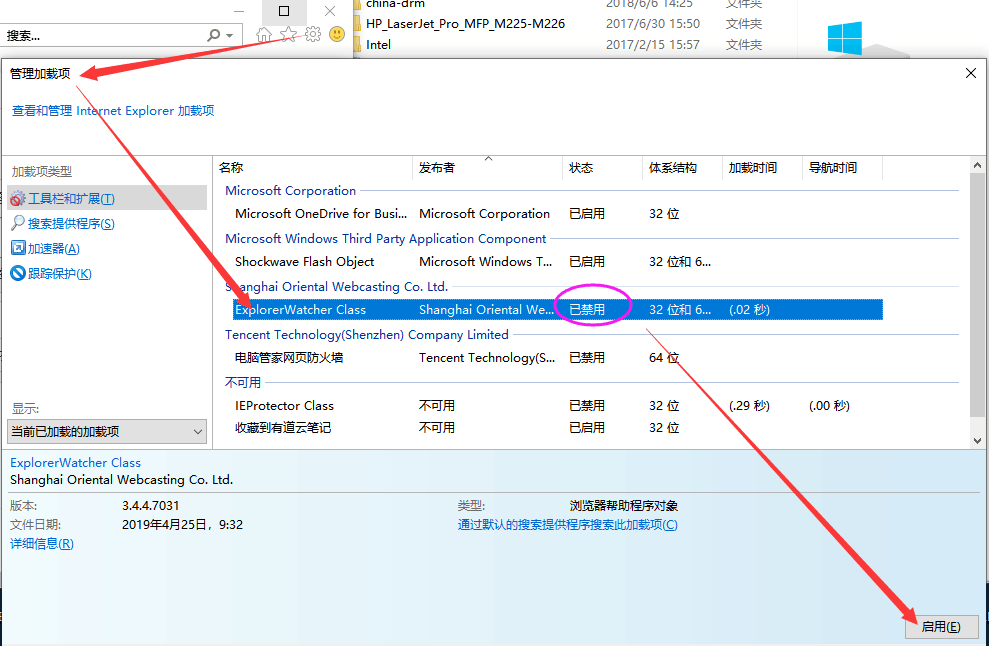Click the IE home icon
Image resolution: width=989 pixels, height=646 pixels.
[264, 35]
